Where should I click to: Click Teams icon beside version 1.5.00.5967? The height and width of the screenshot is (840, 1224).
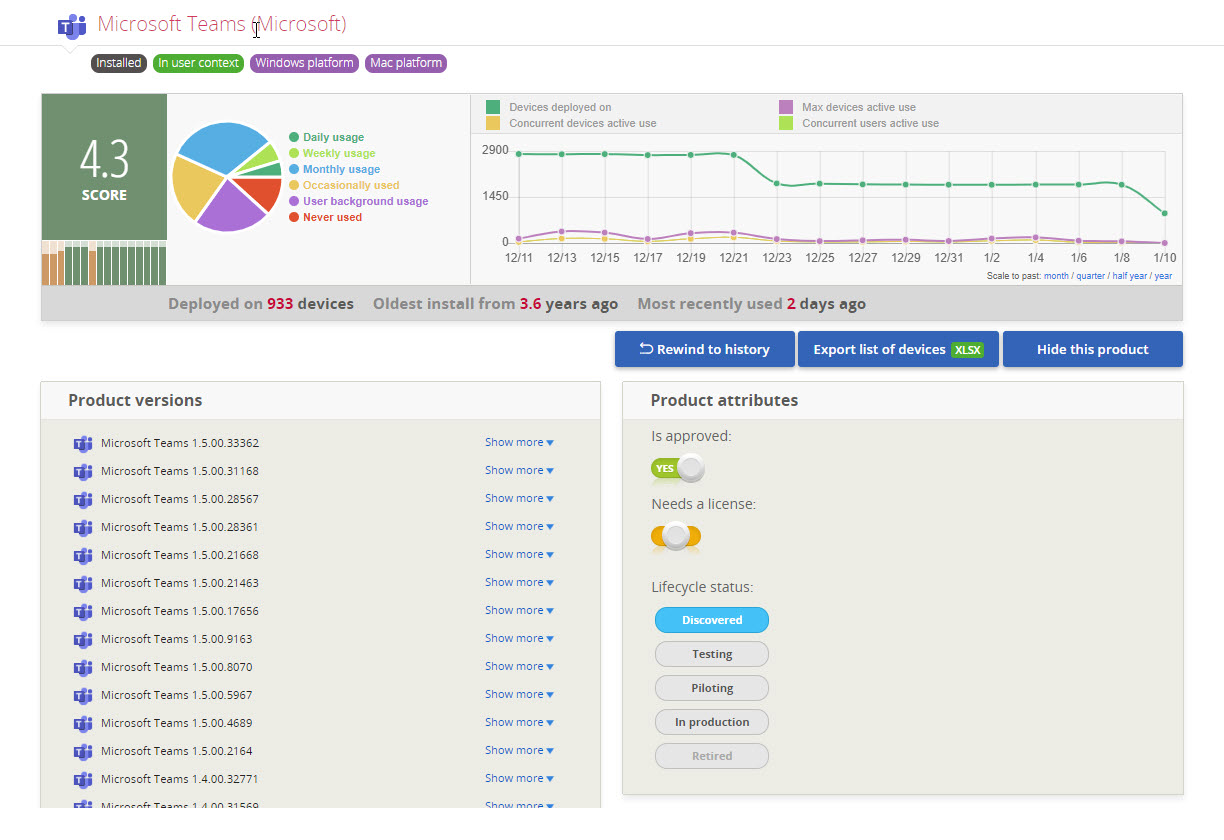(x=83, y=696)
